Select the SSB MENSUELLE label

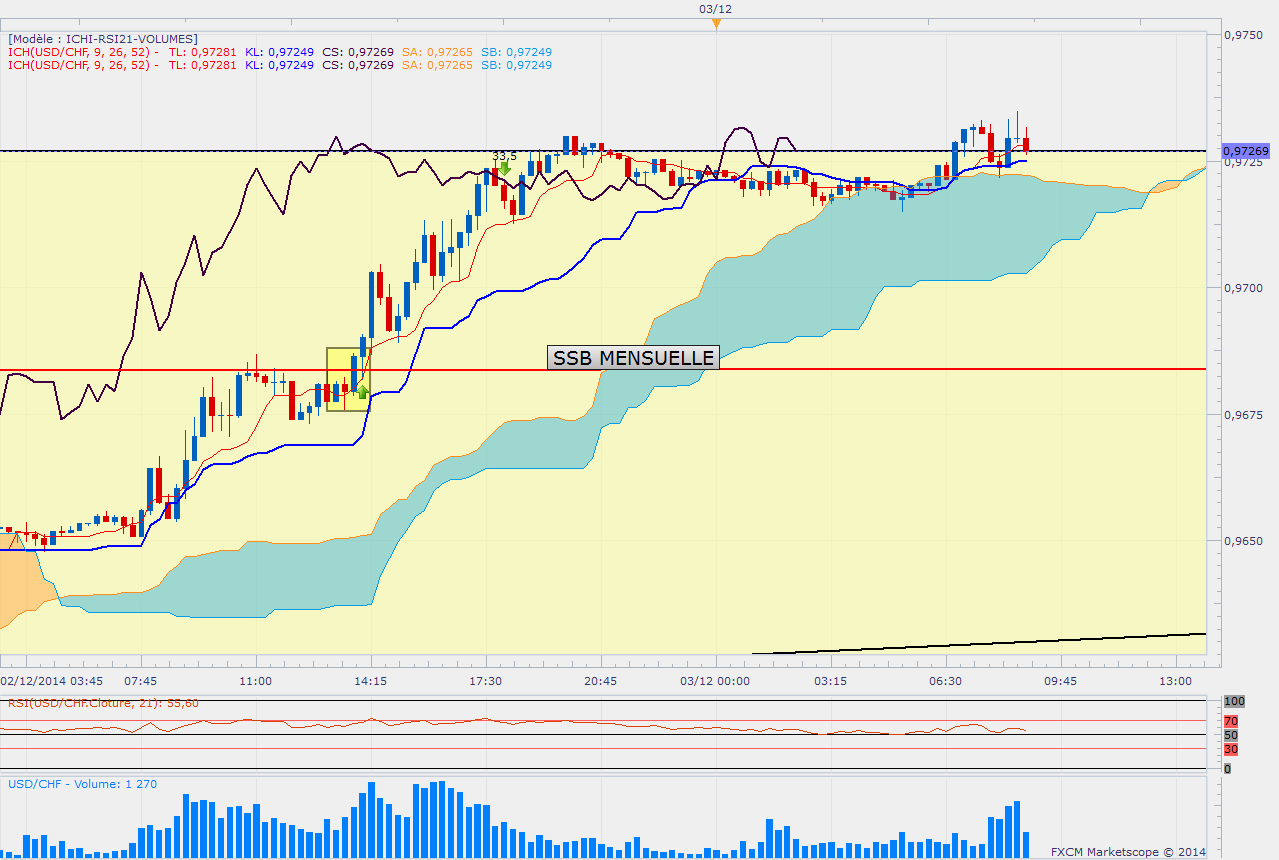click(x=634, y=358)
